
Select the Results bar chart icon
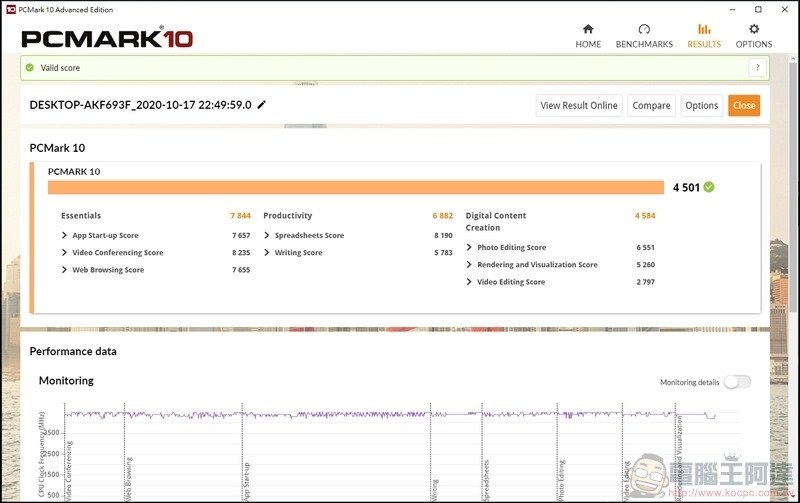click(x=704, y=29)
